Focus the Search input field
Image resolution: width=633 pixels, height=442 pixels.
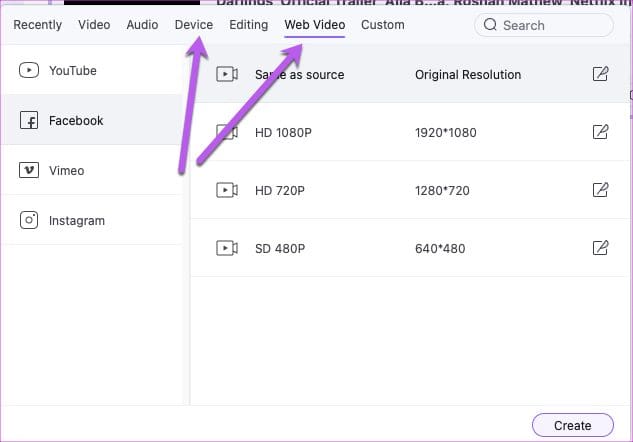coord(544,25)
